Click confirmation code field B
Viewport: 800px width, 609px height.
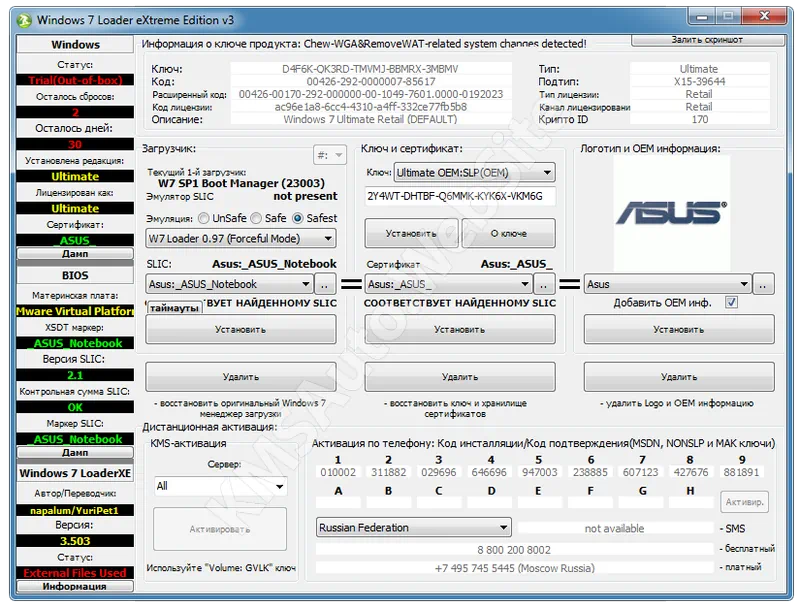coord(388,503)
